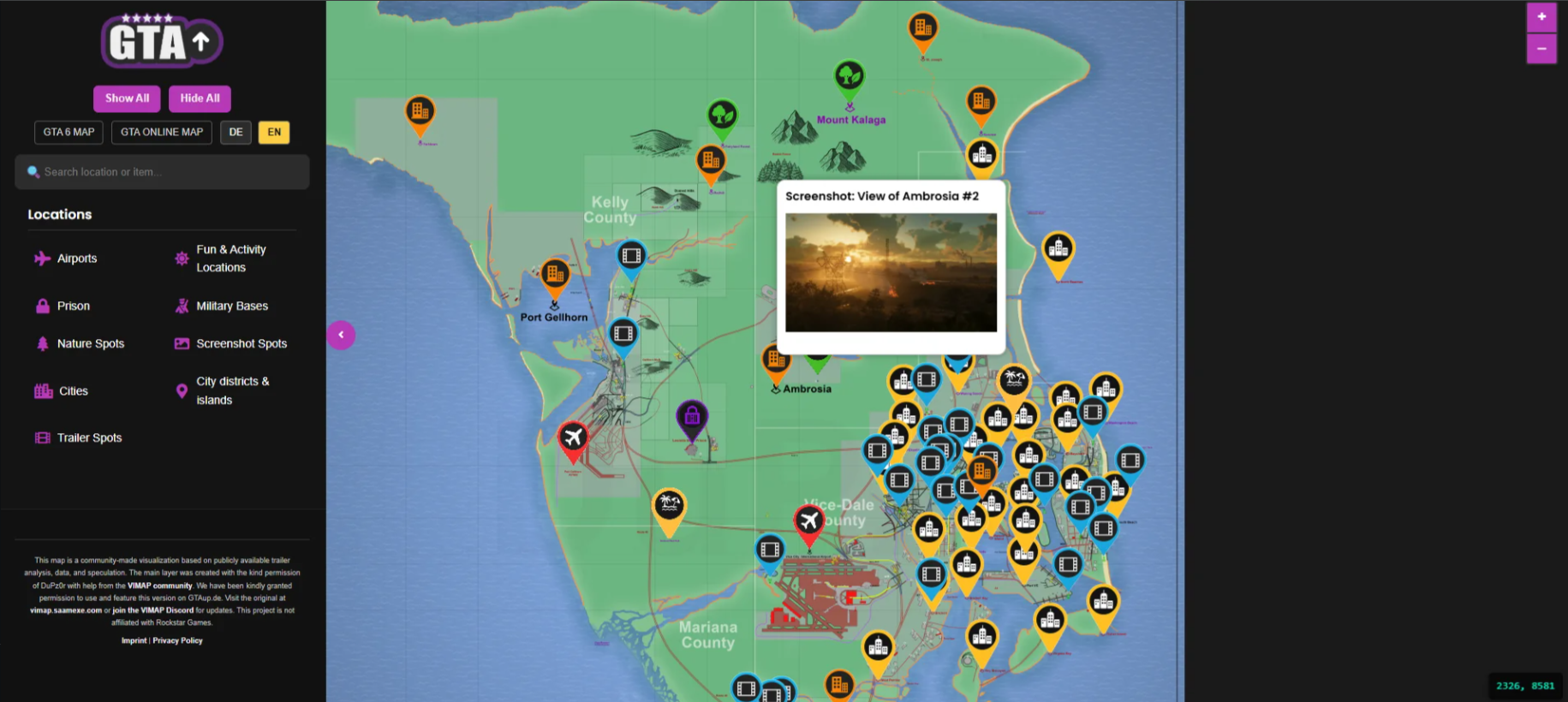Click the coordinates readout 2326, 8581
The height and width of the screenshot is (702, 1568).
tap(1524, 686)
